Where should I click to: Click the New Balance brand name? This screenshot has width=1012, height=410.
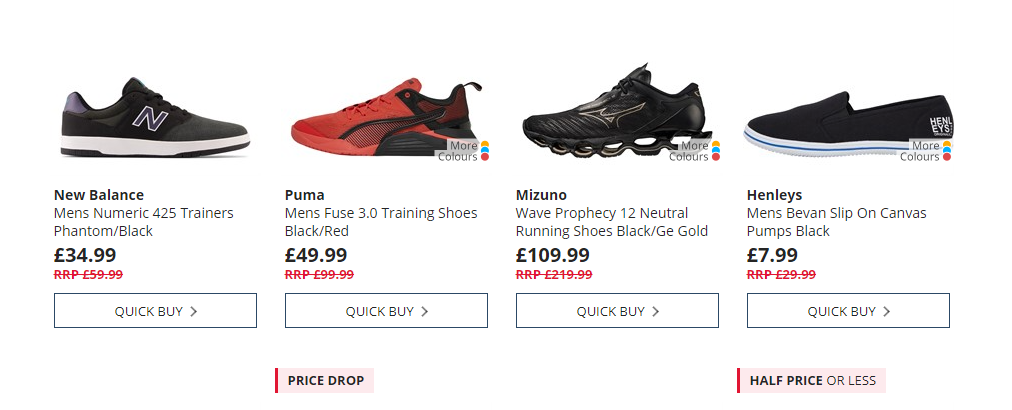(99, 195)
